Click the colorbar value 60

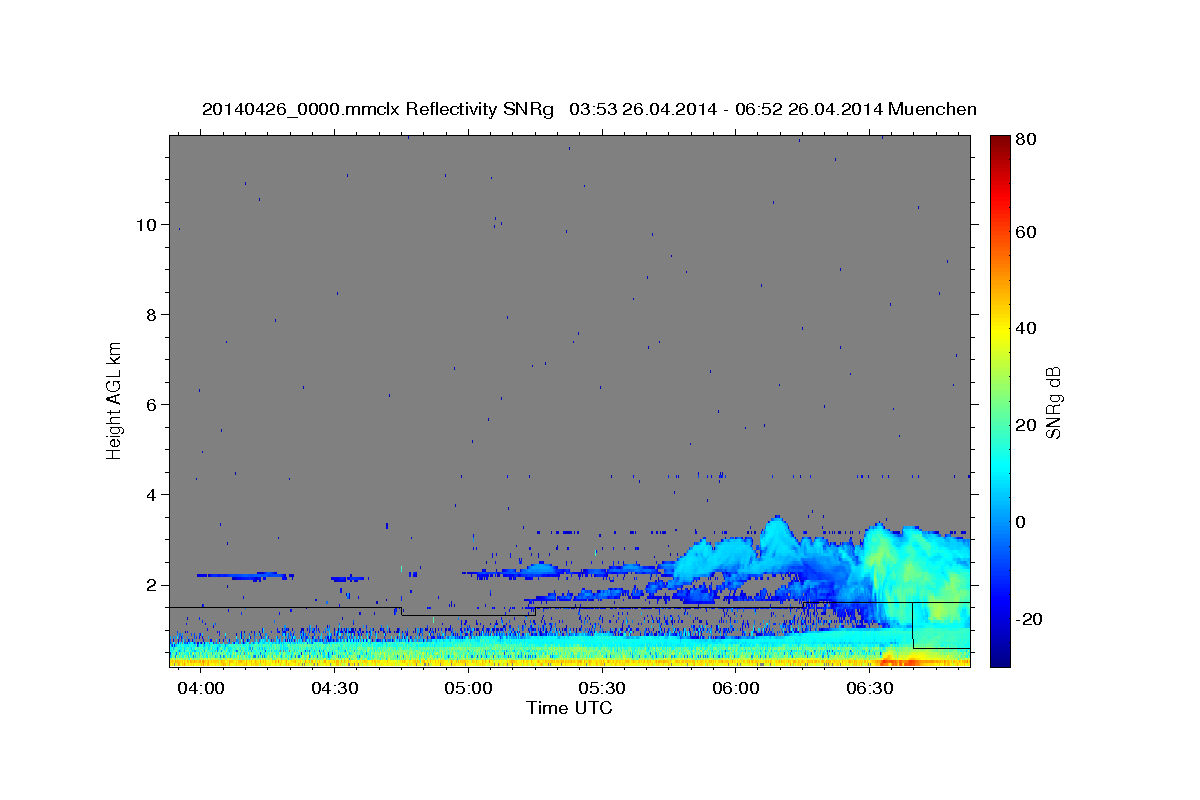click(1025, 232)
